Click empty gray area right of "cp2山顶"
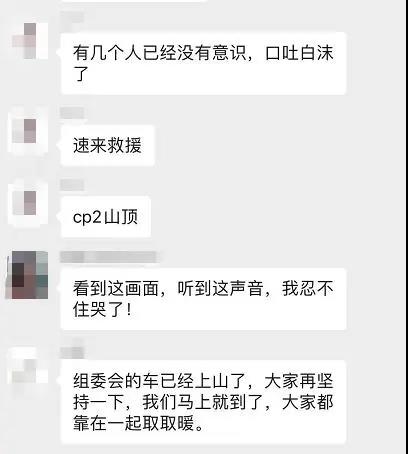The width and height of the screenshot is (408, 454). coord(275,217)
